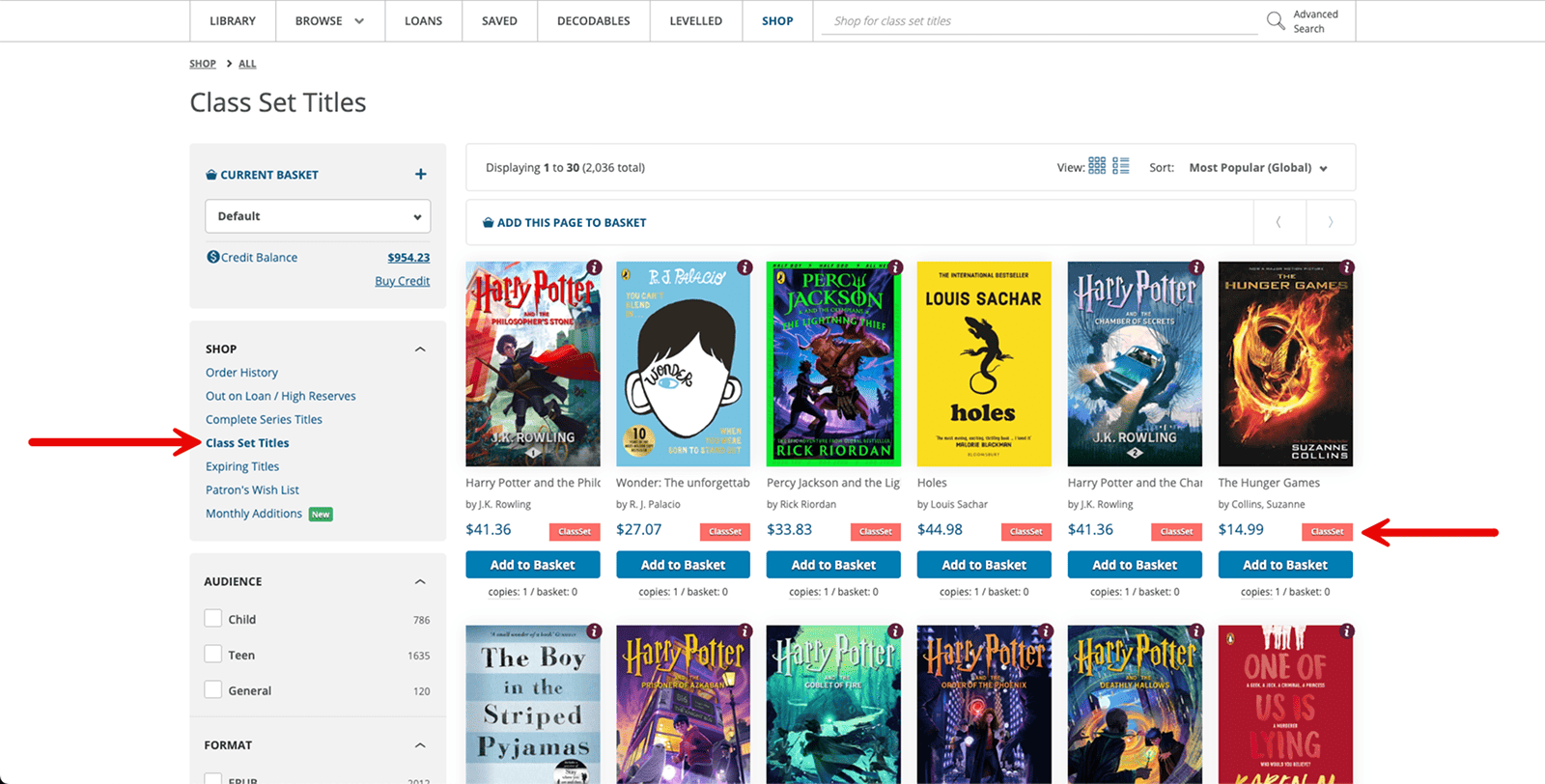Open Expiring Titles link
This screenshot has height=784, width=1545.
(x=242, y=466)
